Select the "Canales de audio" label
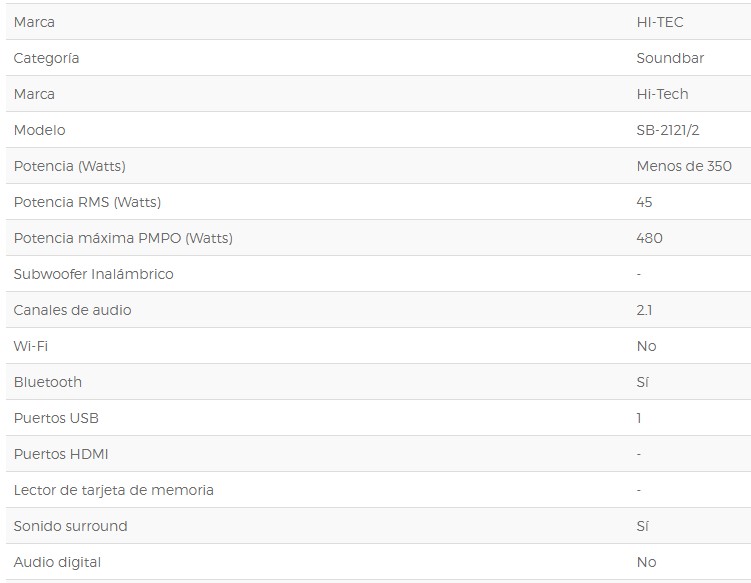The height and width of the screenshot is (583, 751). click(x=72, y=310)
